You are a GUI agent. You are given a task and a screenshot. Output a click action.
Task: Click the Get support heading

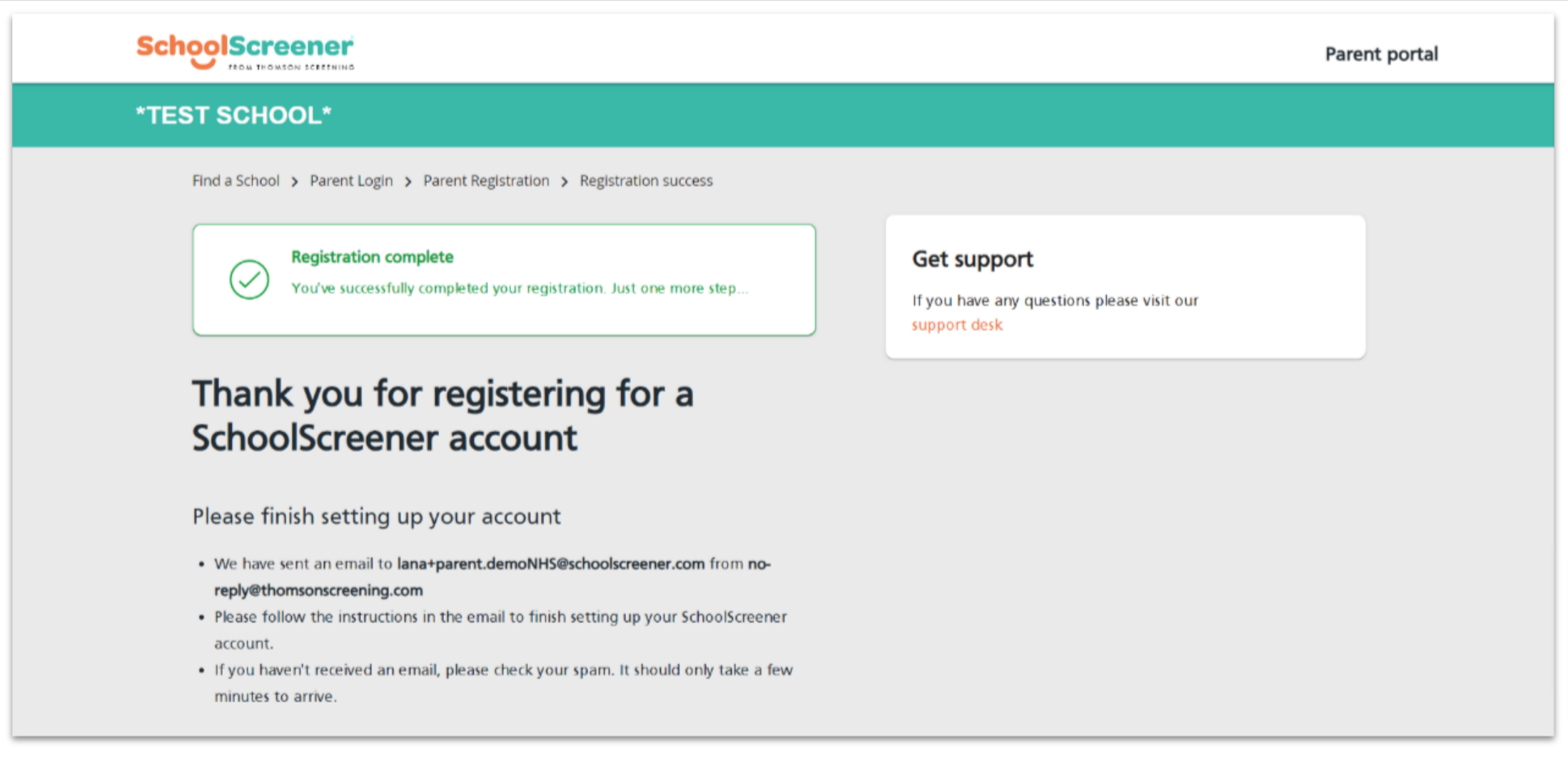972,259
